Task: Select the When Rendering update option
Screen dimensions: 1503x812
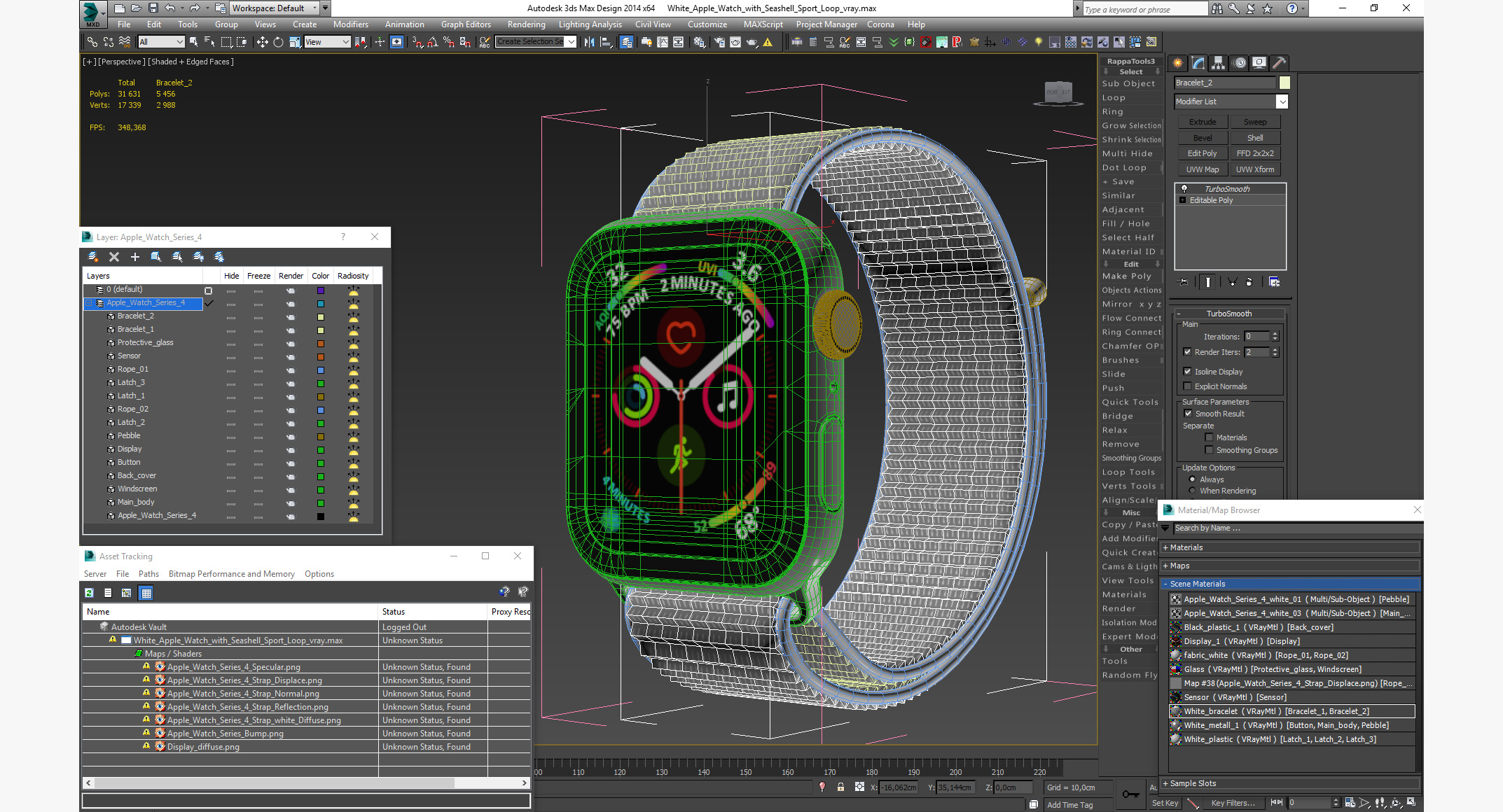Action: pyautogui.click(x=1192, y=491)
